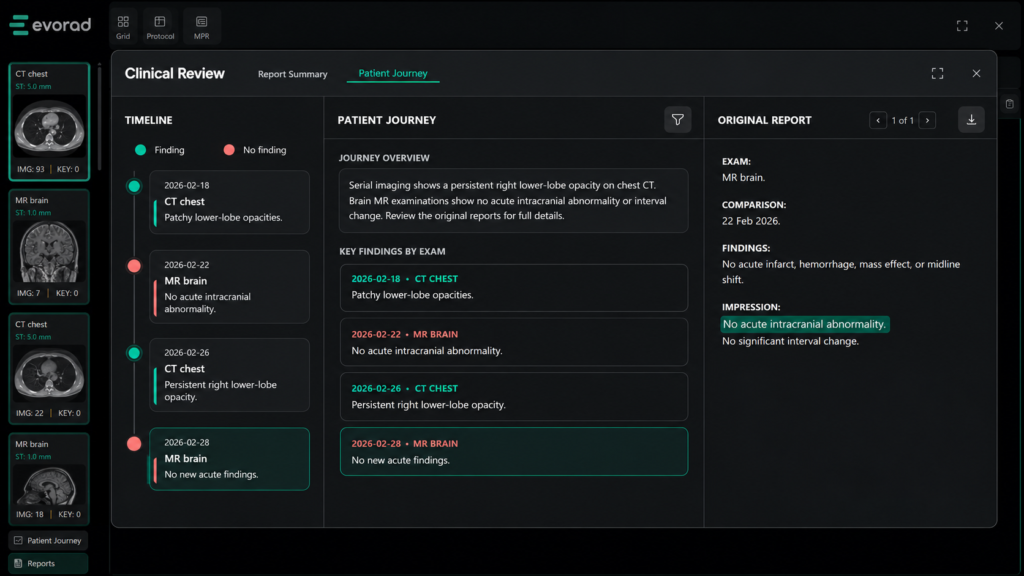Open the Report Summary tab
The image size is (1024, 576).
click(293, 74)
